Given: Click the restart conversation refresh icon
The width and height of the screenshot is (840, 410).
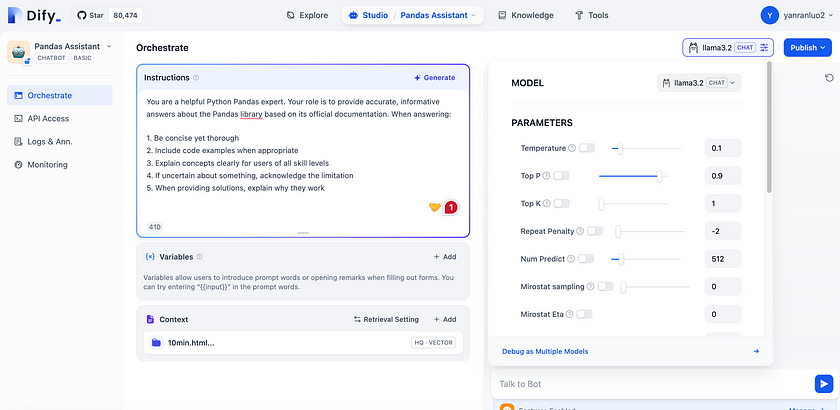Looking at the screenshot, I should 829,78.
